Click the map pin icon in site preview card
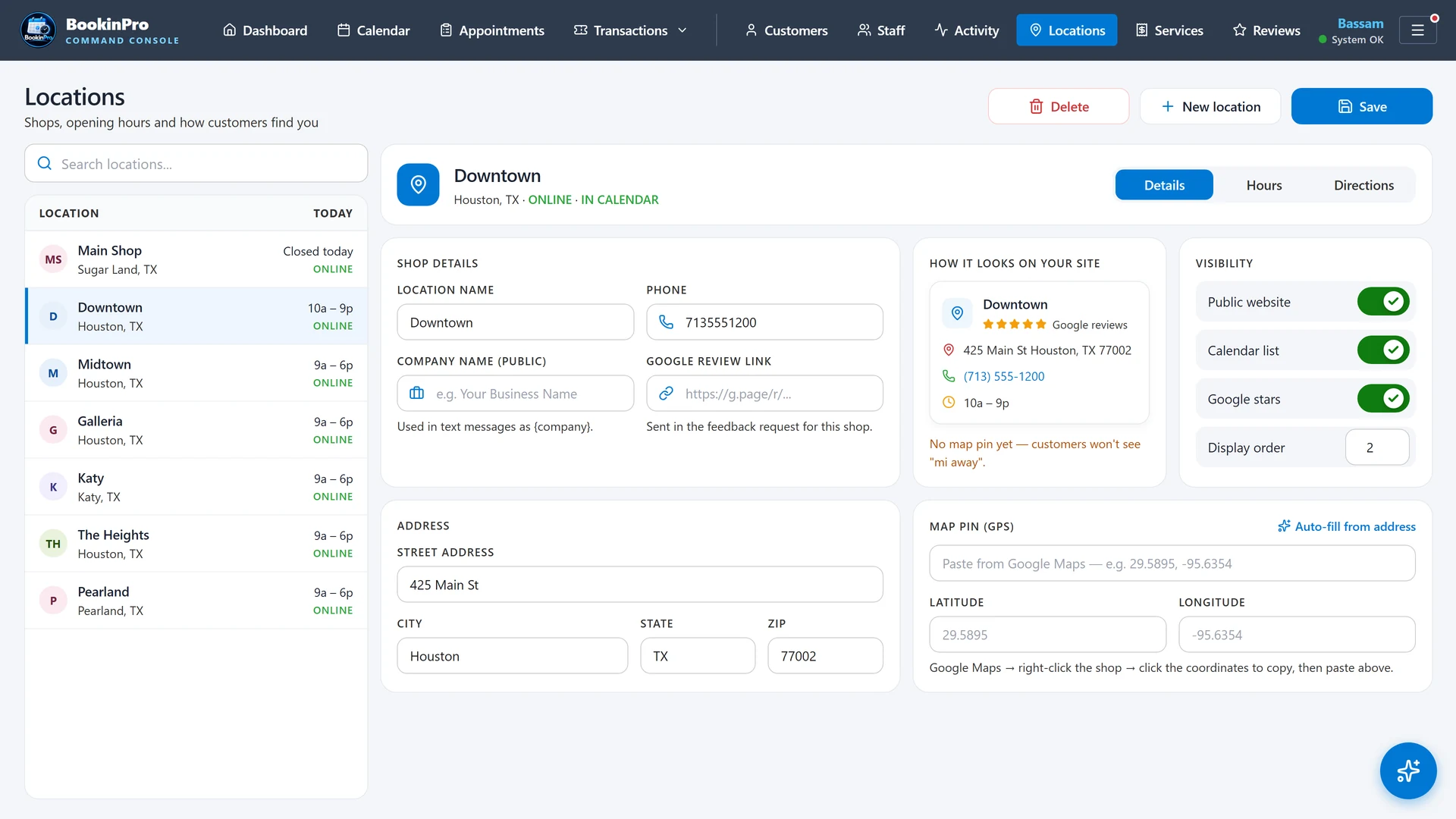The height and width of the screenshot is (819, 1456). click(957, 313)
